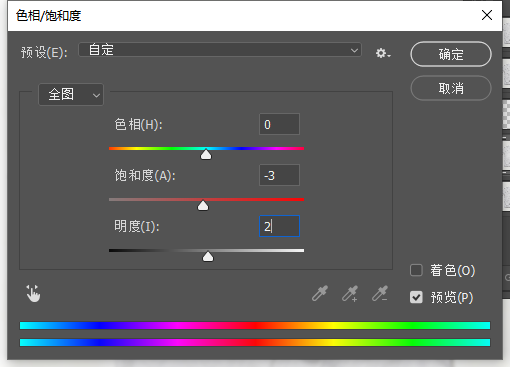Click the 明度(I): label
Screen dimensions: 510x367
tap(137, 227)
